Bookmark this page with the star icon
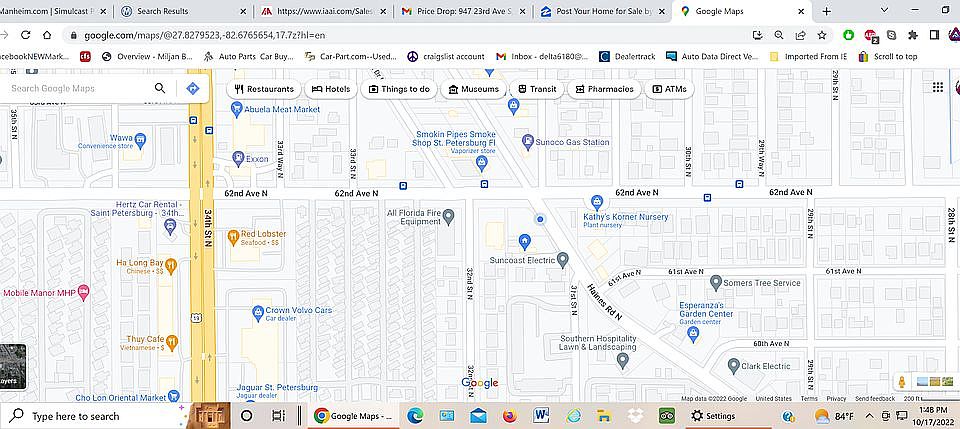 [x=822, y=35]
